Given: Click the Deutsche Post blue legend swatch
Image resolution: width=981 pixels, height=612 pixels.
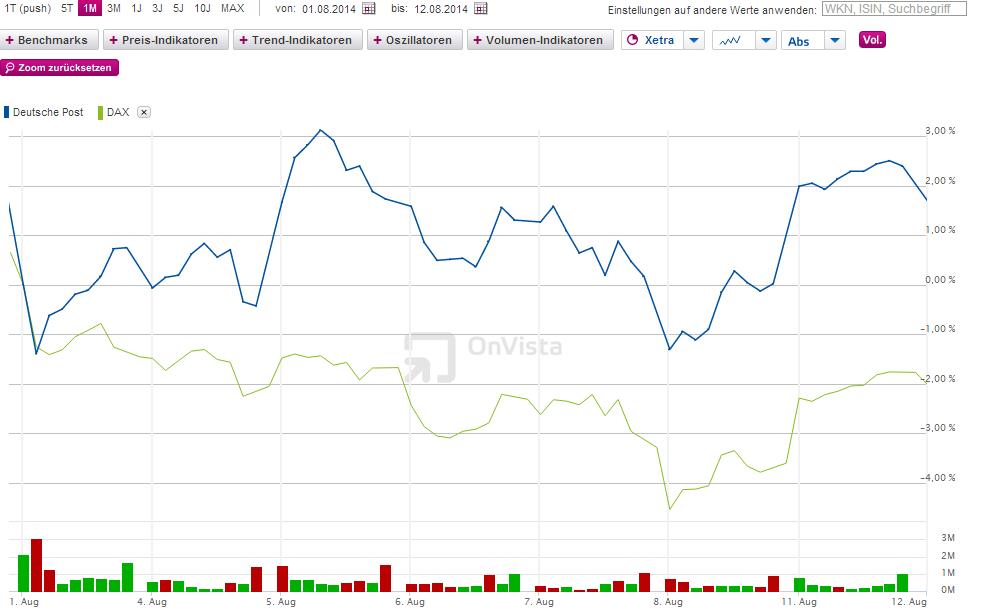Looking at the screenshot, I should [7, 113].
